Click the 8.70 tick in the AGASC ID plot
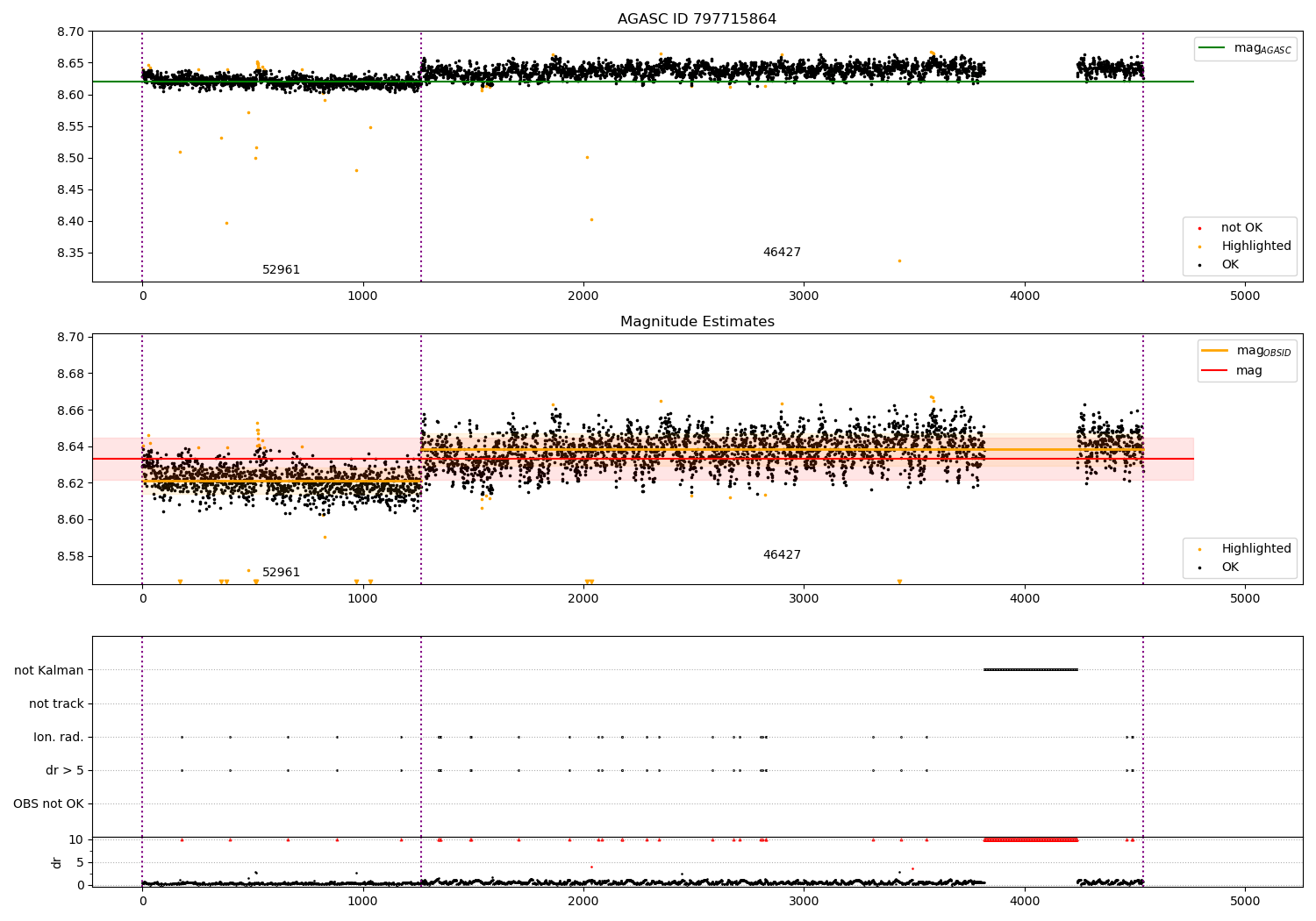The image size is (1316, 921). click(70, 32)
